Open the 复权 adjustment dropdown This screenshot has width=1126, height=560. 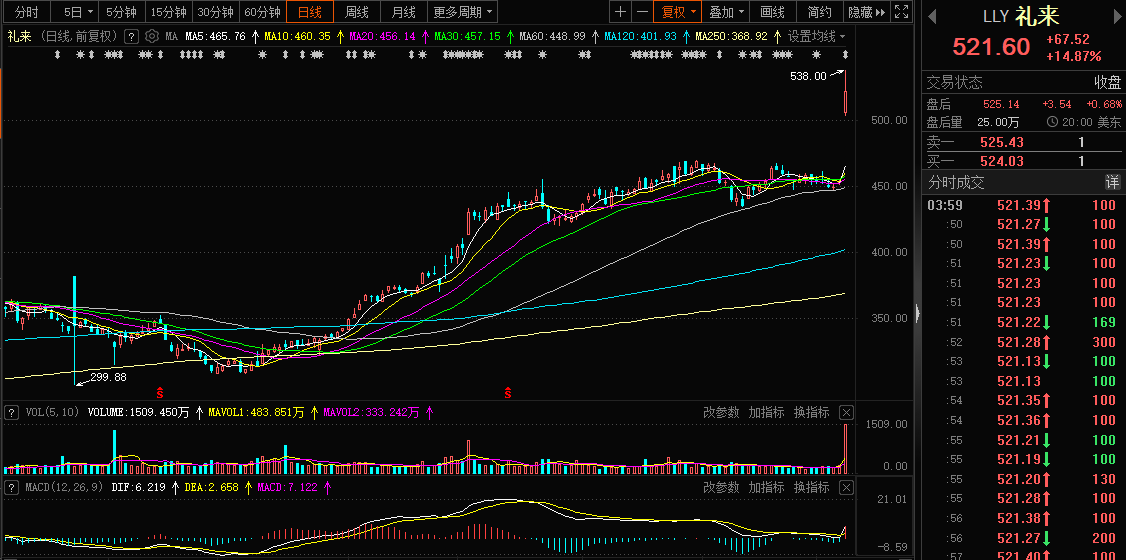coord(677,12)
